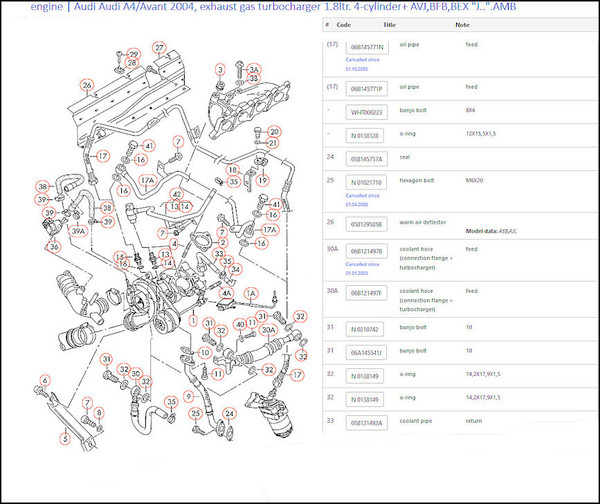Image resolution: width=600 pixels, height=504 pixels.
Task: Select callout 42 in the diagram
Action: pos(176,194)
